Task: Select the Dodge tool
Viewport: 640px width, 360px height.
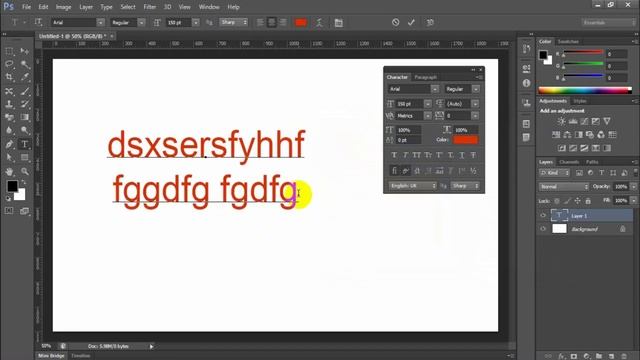Action: (24, 131)
